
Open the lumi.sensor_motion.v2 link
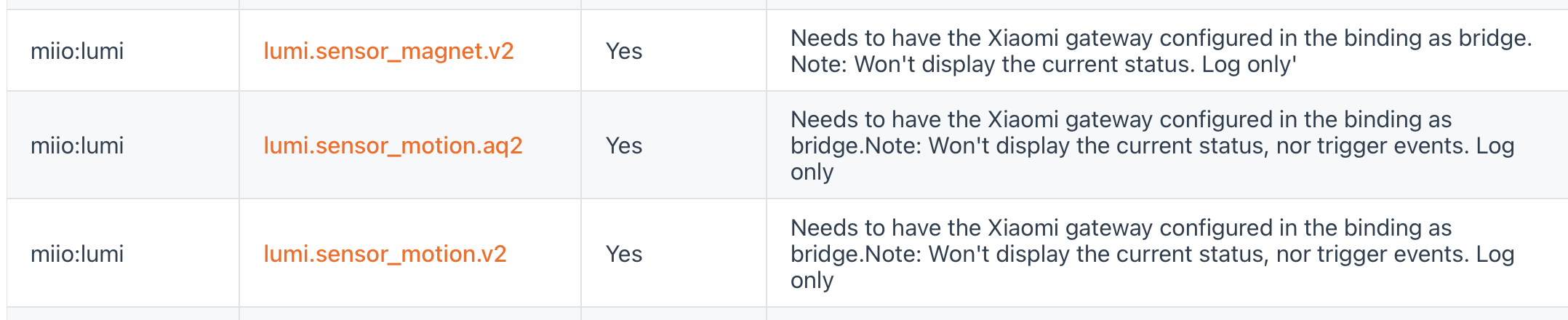(x=385, y=254)
